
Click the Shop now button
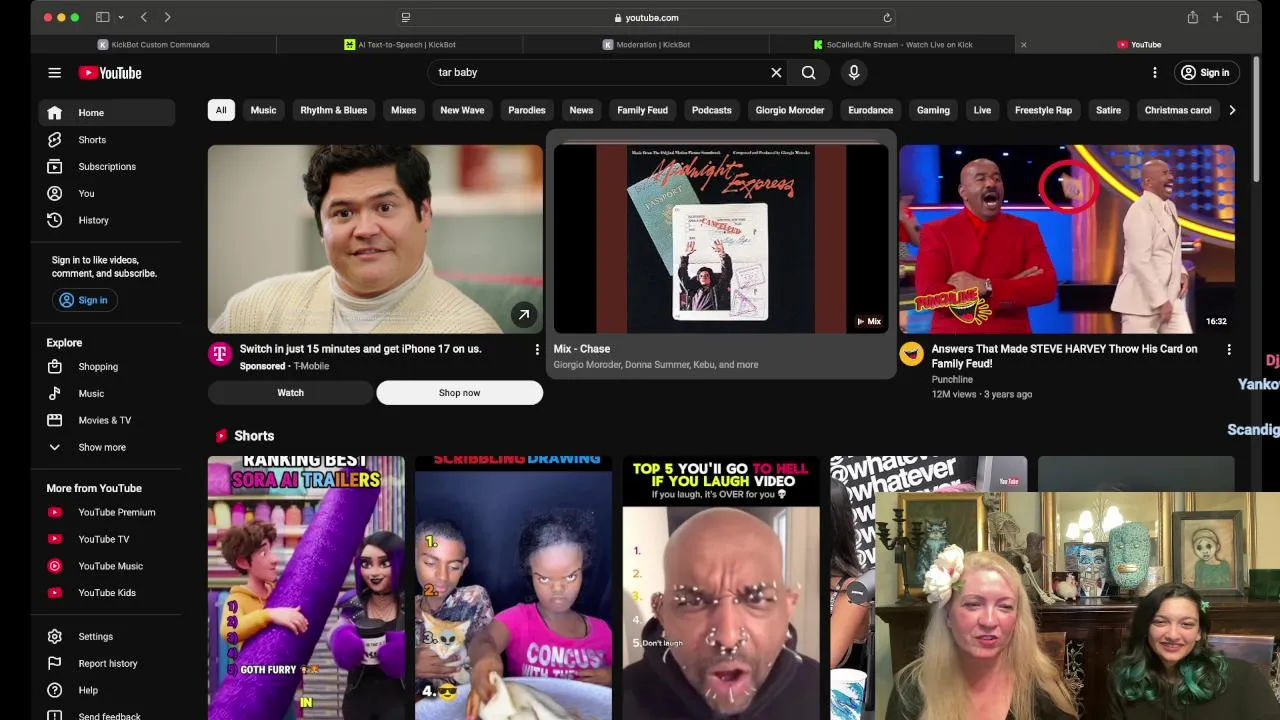(459, 393)
